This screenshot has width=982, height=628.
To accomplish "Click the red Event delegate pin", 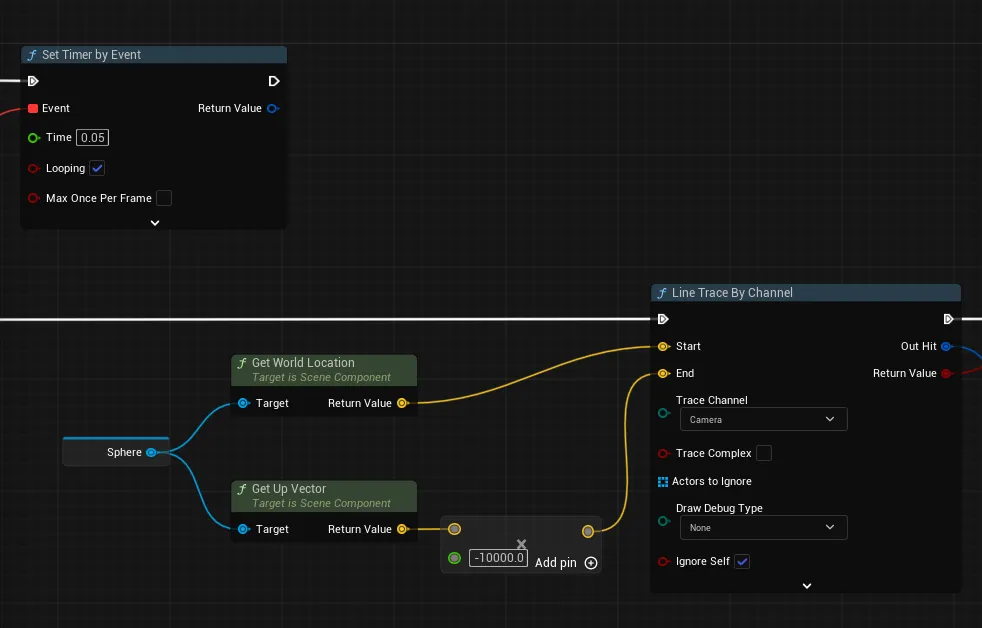I will (33, 108).
